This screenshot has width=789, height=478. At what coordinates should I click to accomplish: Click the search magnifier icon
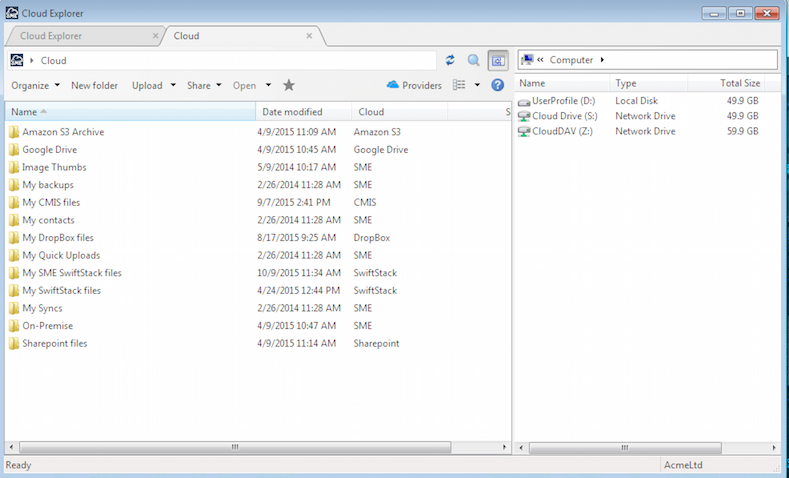[x=474, y=61]
